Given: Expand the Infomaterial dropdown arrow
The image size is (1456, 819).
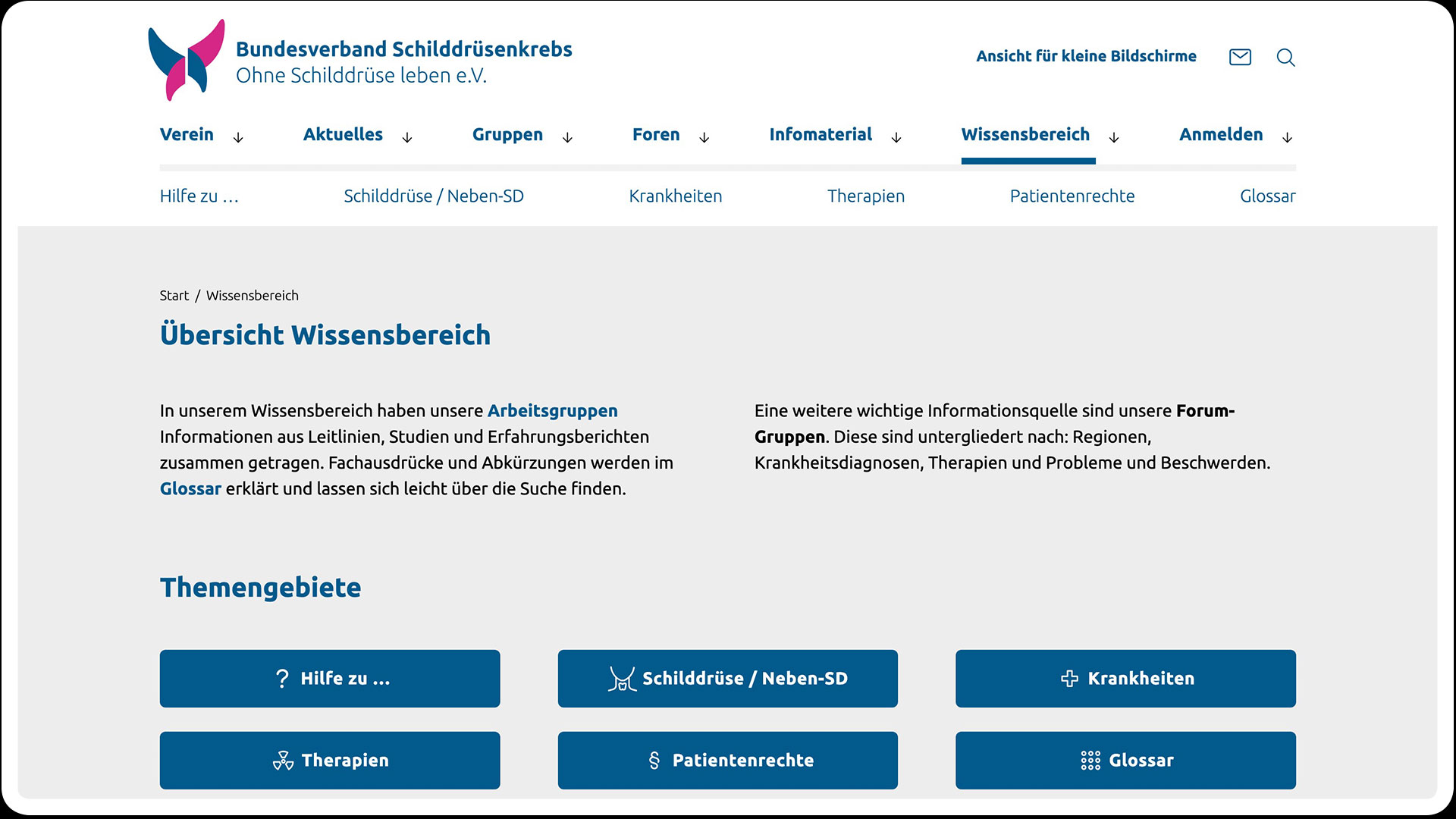Looking at the screenshot, I should click(896, 137).
